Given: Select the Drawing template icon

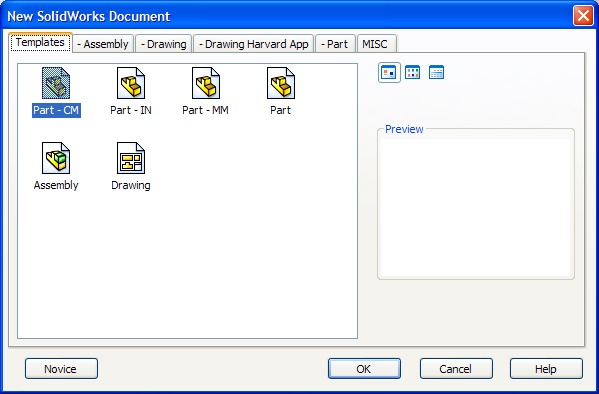Looking at the screenshot, I should click(x=131, y=158).
